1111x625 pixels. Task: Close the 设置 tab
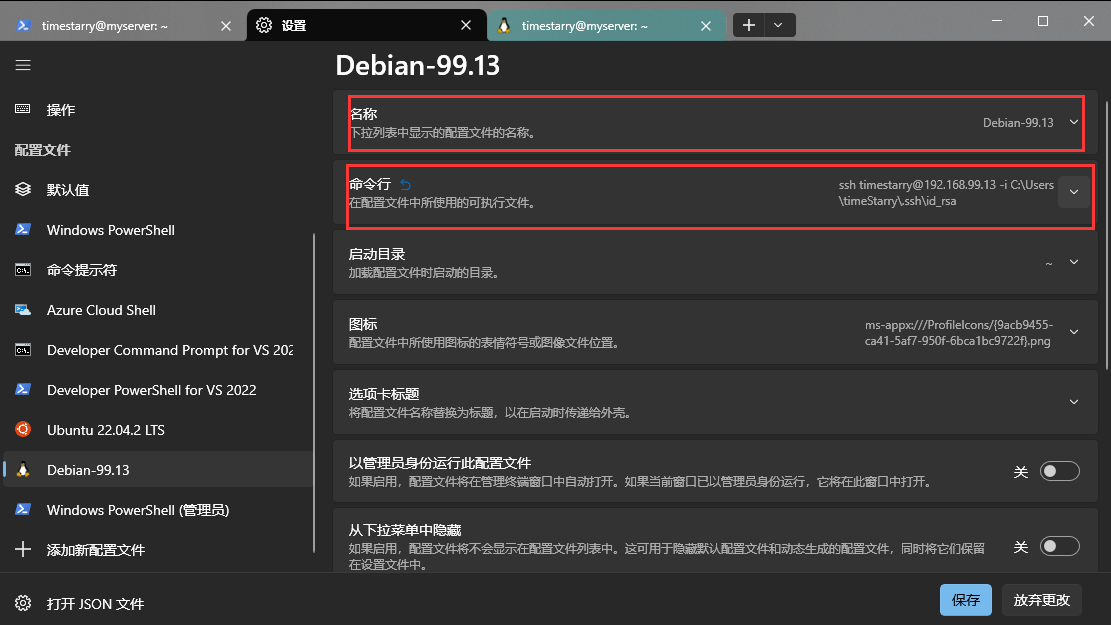(x=466, y=26)
